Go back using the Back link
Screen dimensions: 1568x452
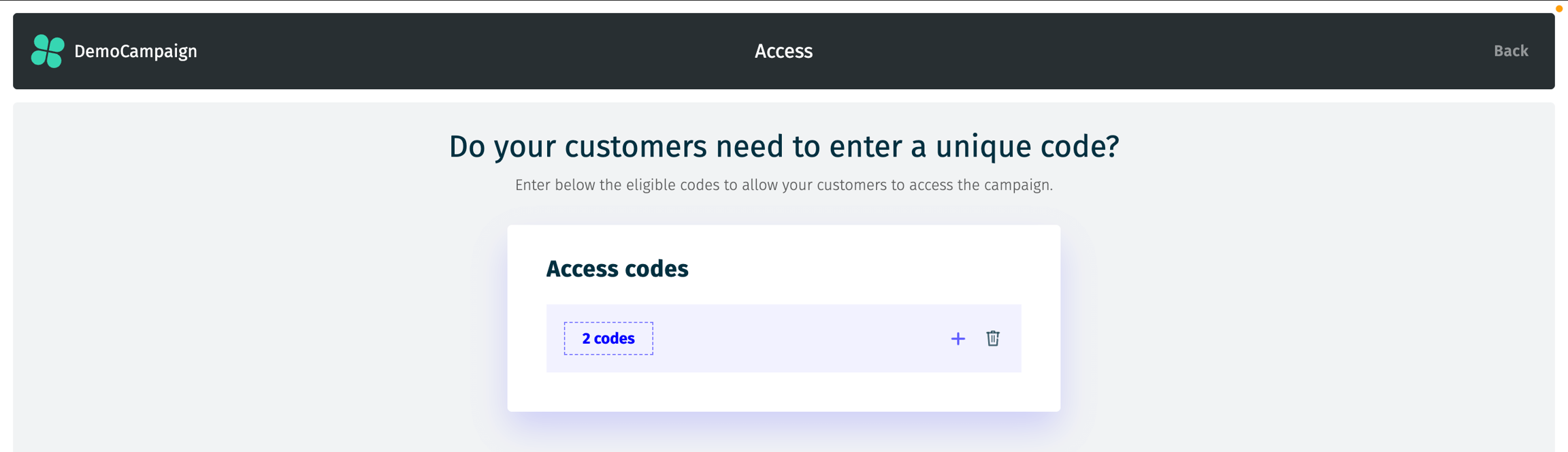point(1510,51)
